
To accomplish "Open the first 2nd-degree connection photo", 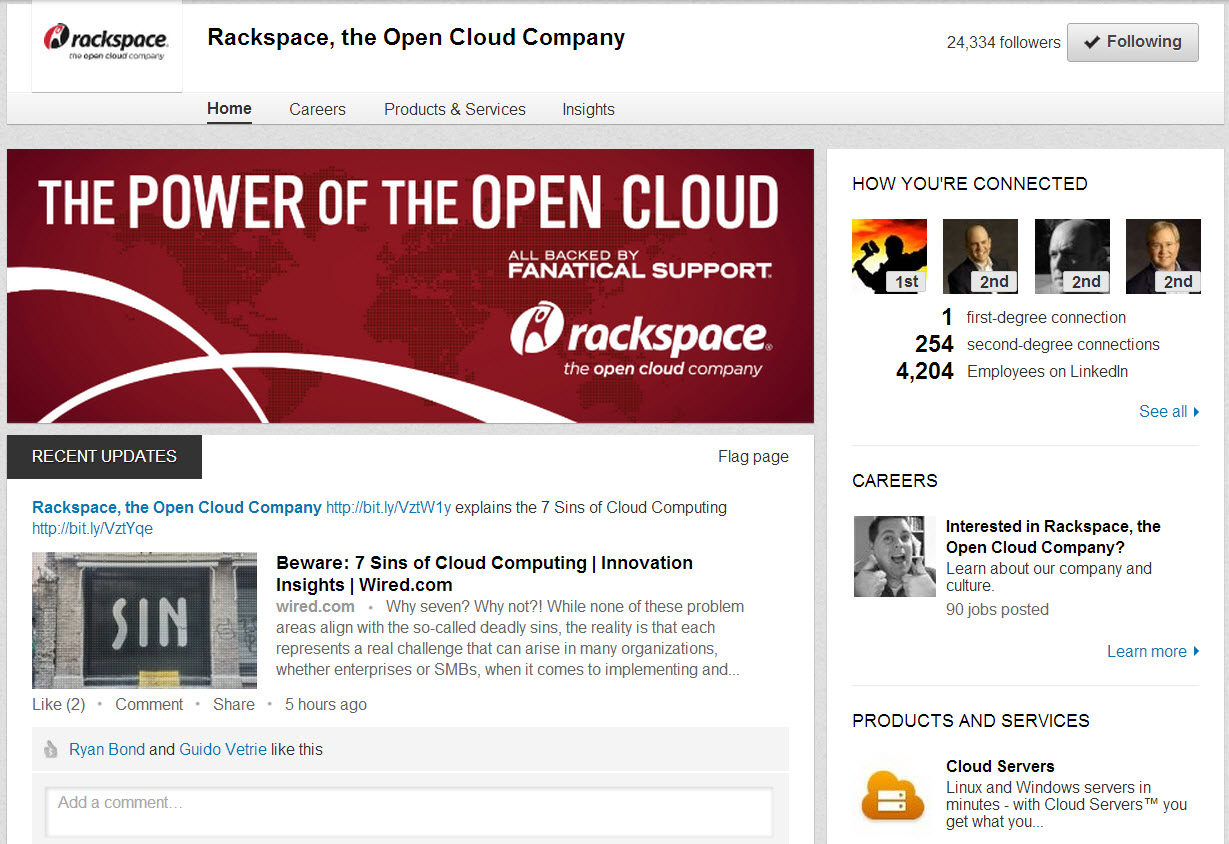I will point(980,256).
